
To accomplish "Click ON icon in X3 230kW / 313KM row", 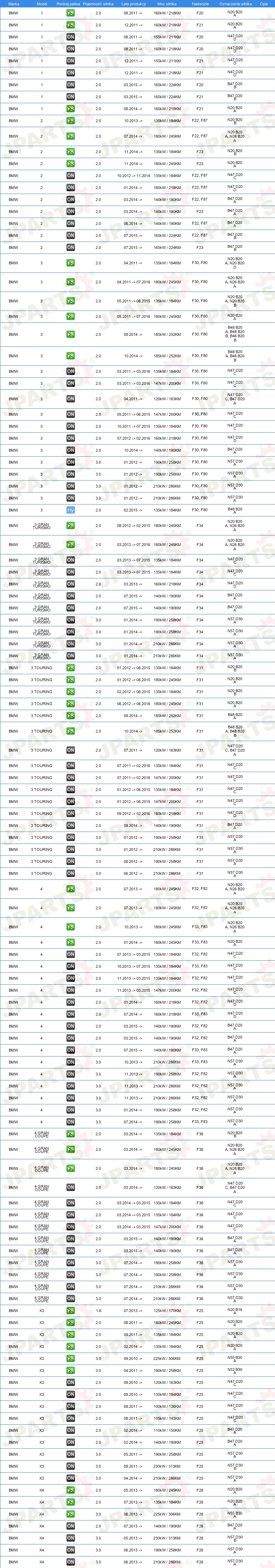I will [x=71, y=1466].
